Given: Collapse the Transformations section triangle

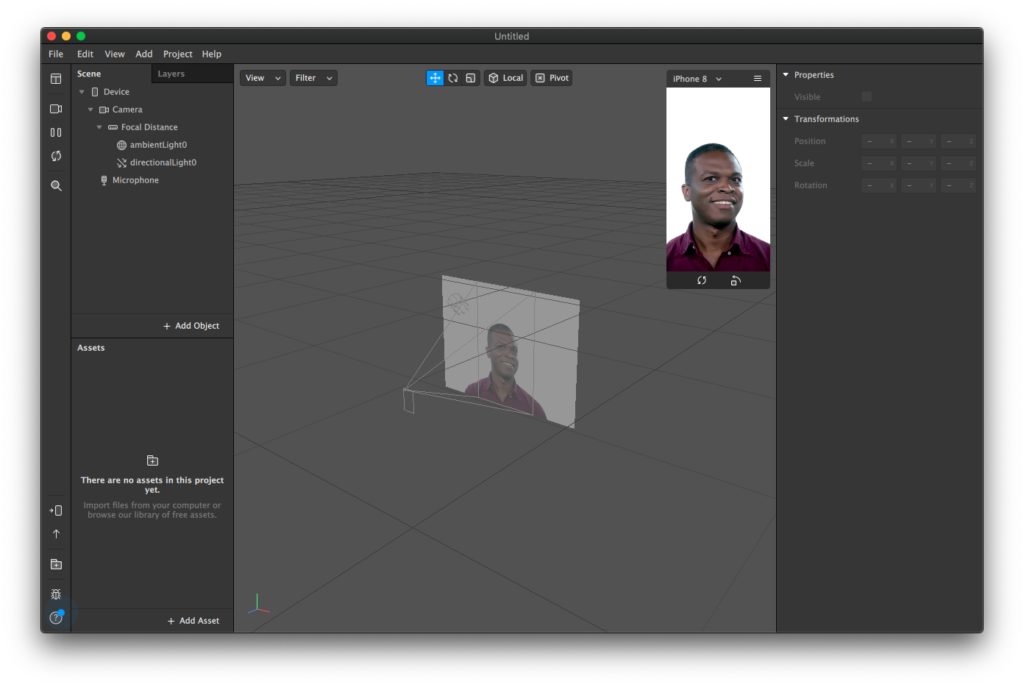Looking at the screenshot, I should [786, 119].
